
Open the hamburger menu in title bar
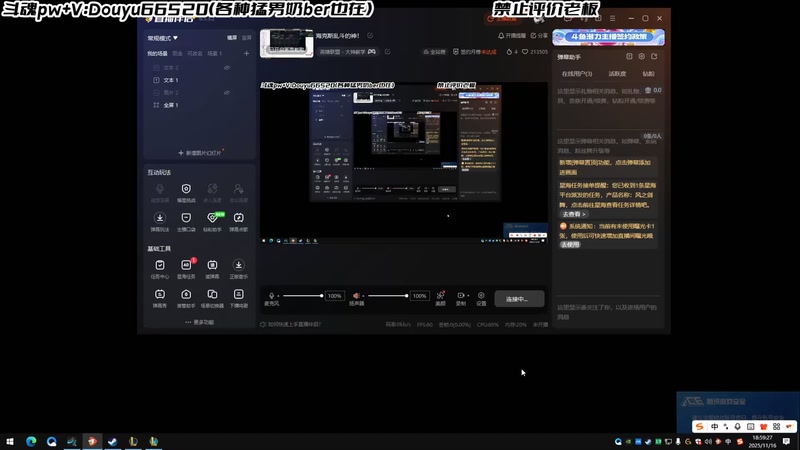(x=612, y=18)
